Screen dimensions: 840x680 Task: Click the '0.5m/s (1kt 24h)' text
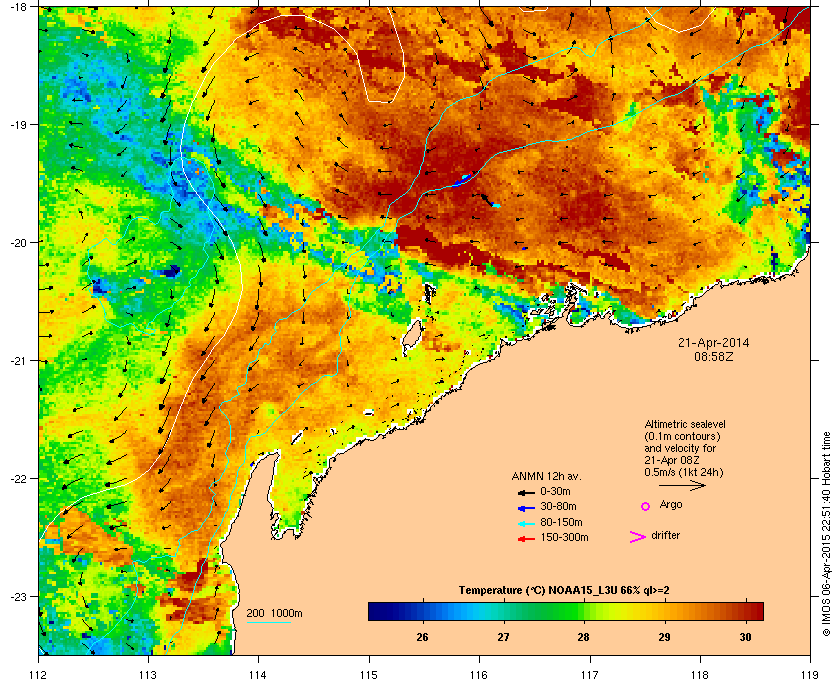click(684, 473)
